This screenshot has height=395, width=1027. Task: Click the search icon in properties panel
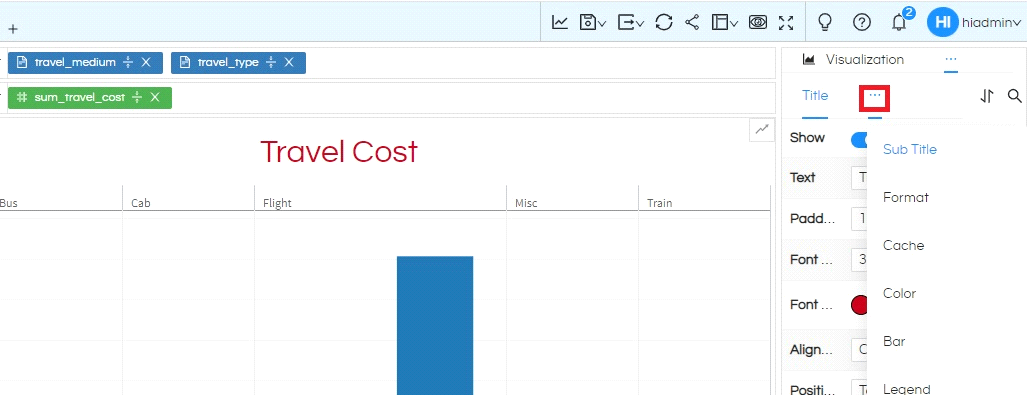click(x=1015, y=96)
